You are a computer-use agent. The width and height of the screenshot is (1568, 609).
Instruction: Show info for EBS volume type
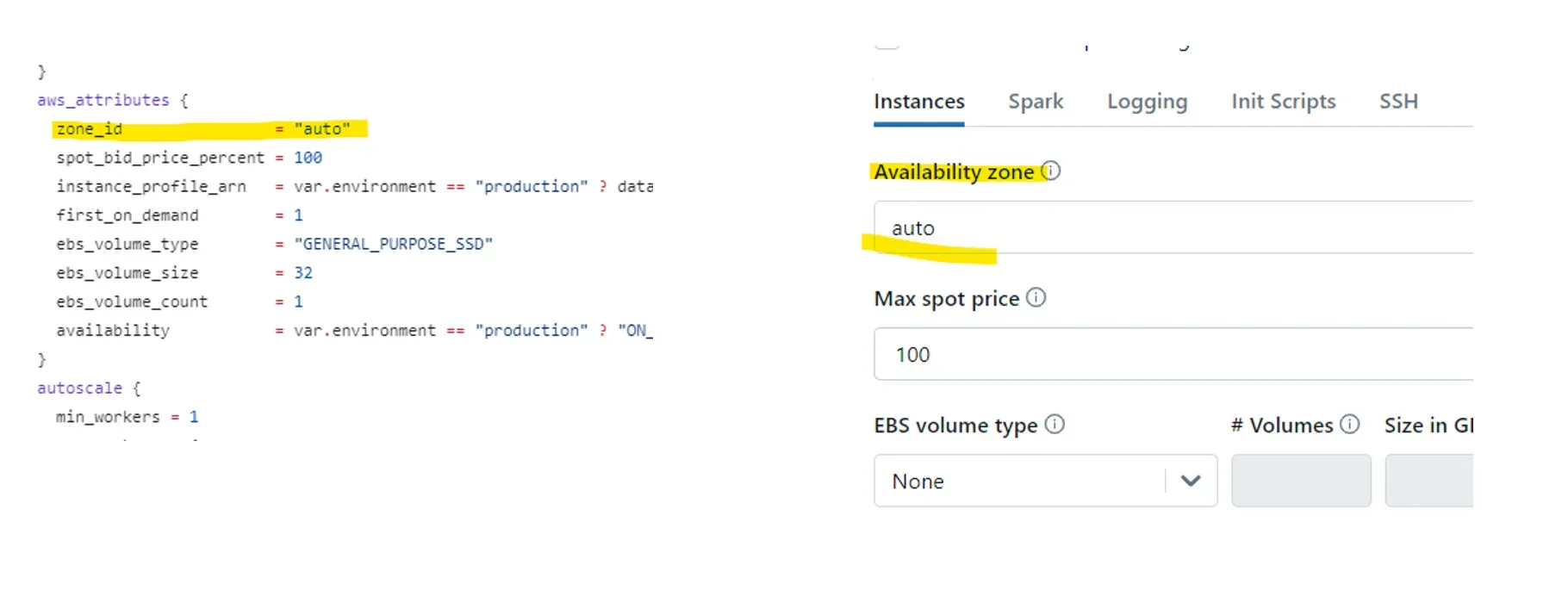point(1055,425)
